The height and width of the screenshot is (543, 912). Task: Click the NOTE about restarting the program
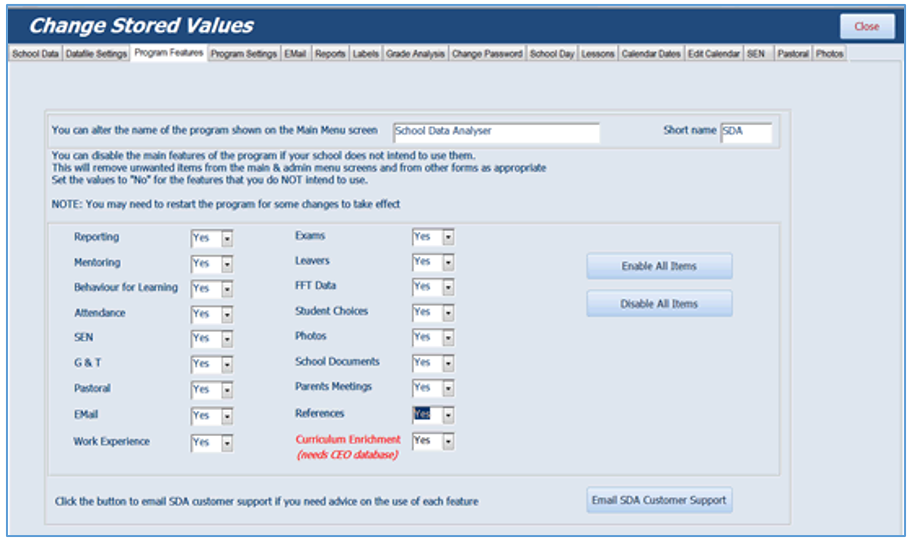click(226, 204)
